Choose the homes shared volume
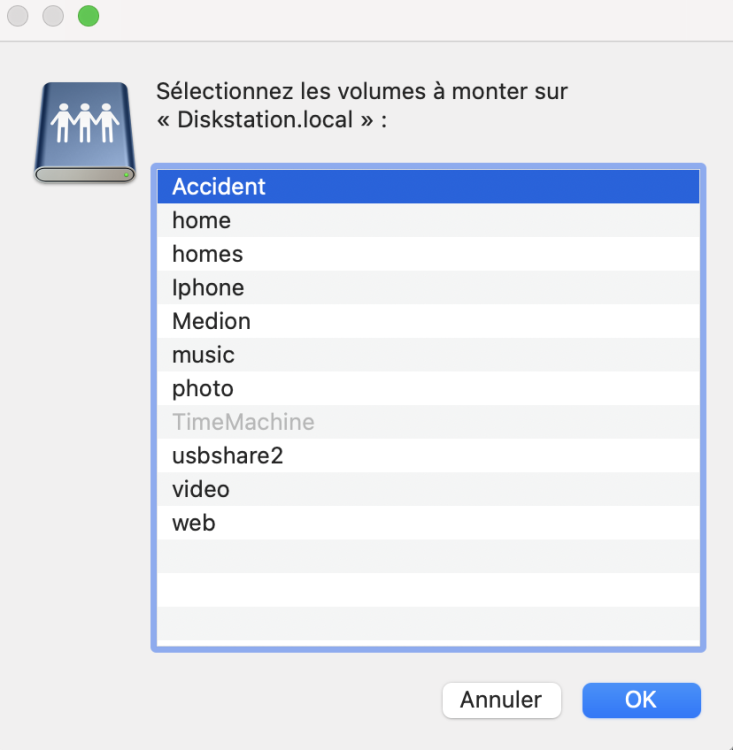This screenshot has width=733, height=750. (208, 254)
